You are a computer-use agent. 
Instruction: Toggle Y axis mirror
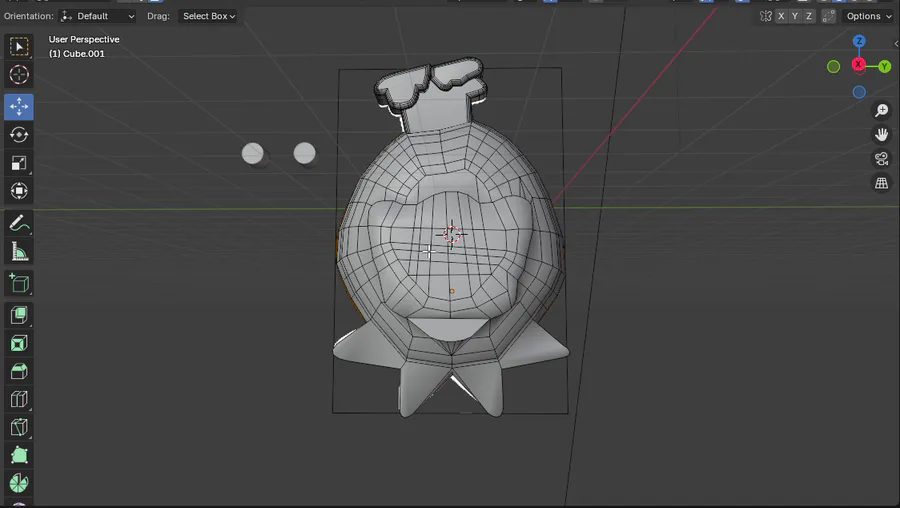[x=795, y=16]
